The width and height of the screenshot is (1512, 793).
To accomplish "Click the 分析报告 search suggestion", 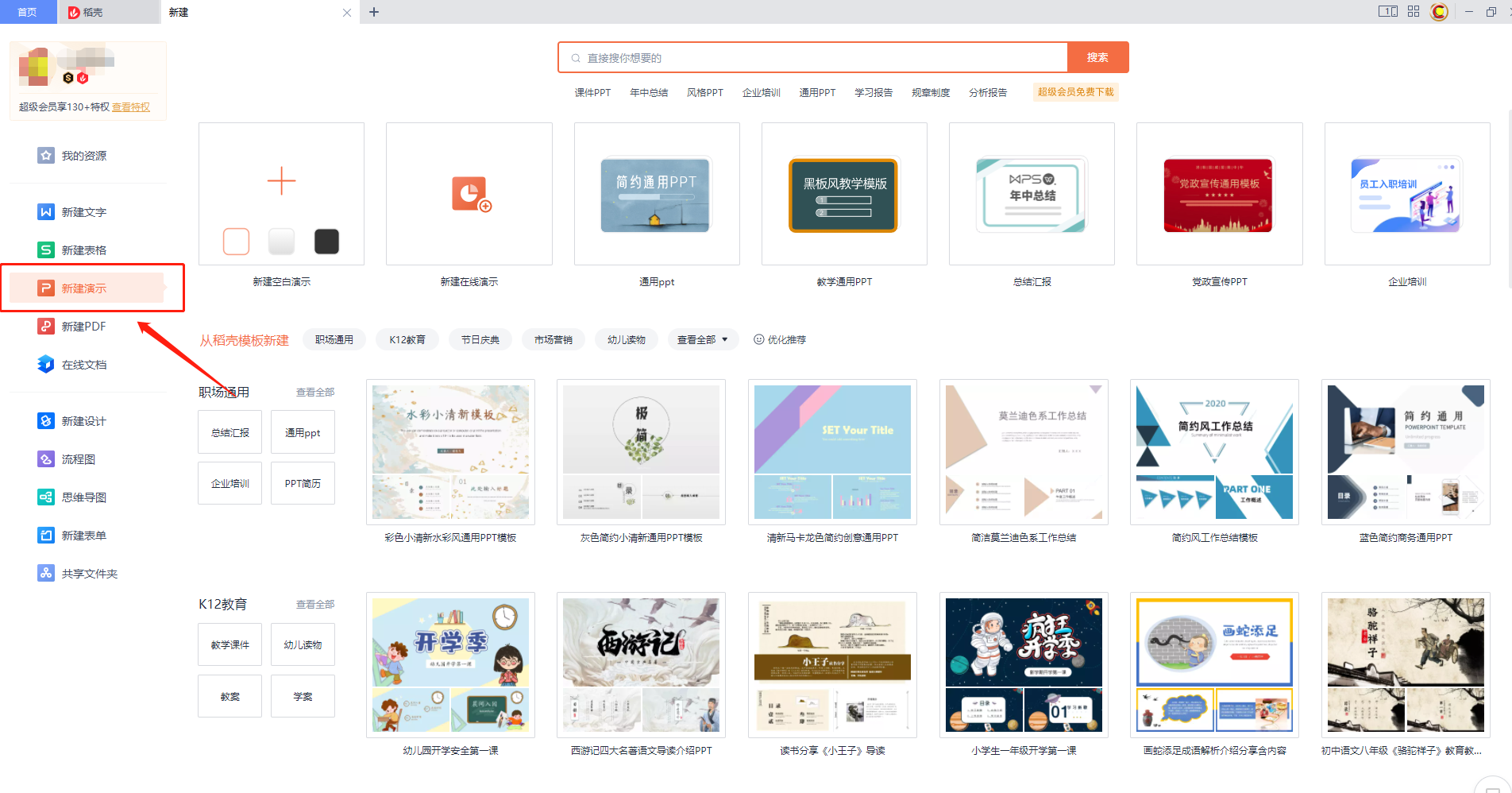I will [x=988, y=93].
